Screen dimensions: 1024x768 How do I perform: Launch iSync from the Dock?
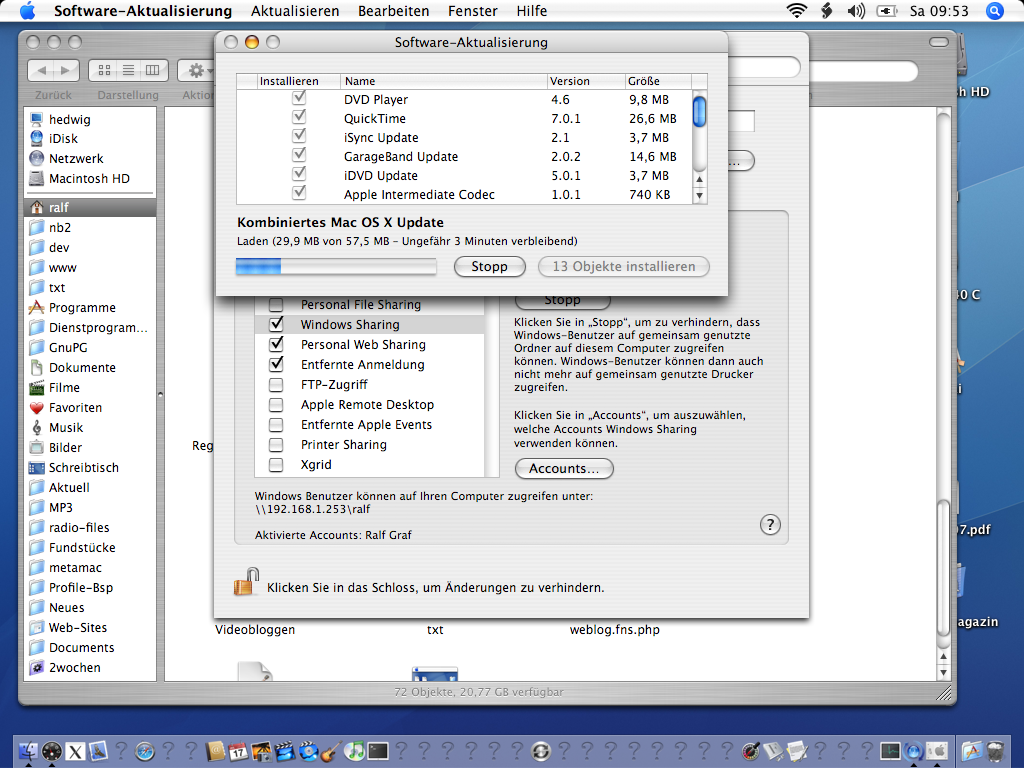541,751
